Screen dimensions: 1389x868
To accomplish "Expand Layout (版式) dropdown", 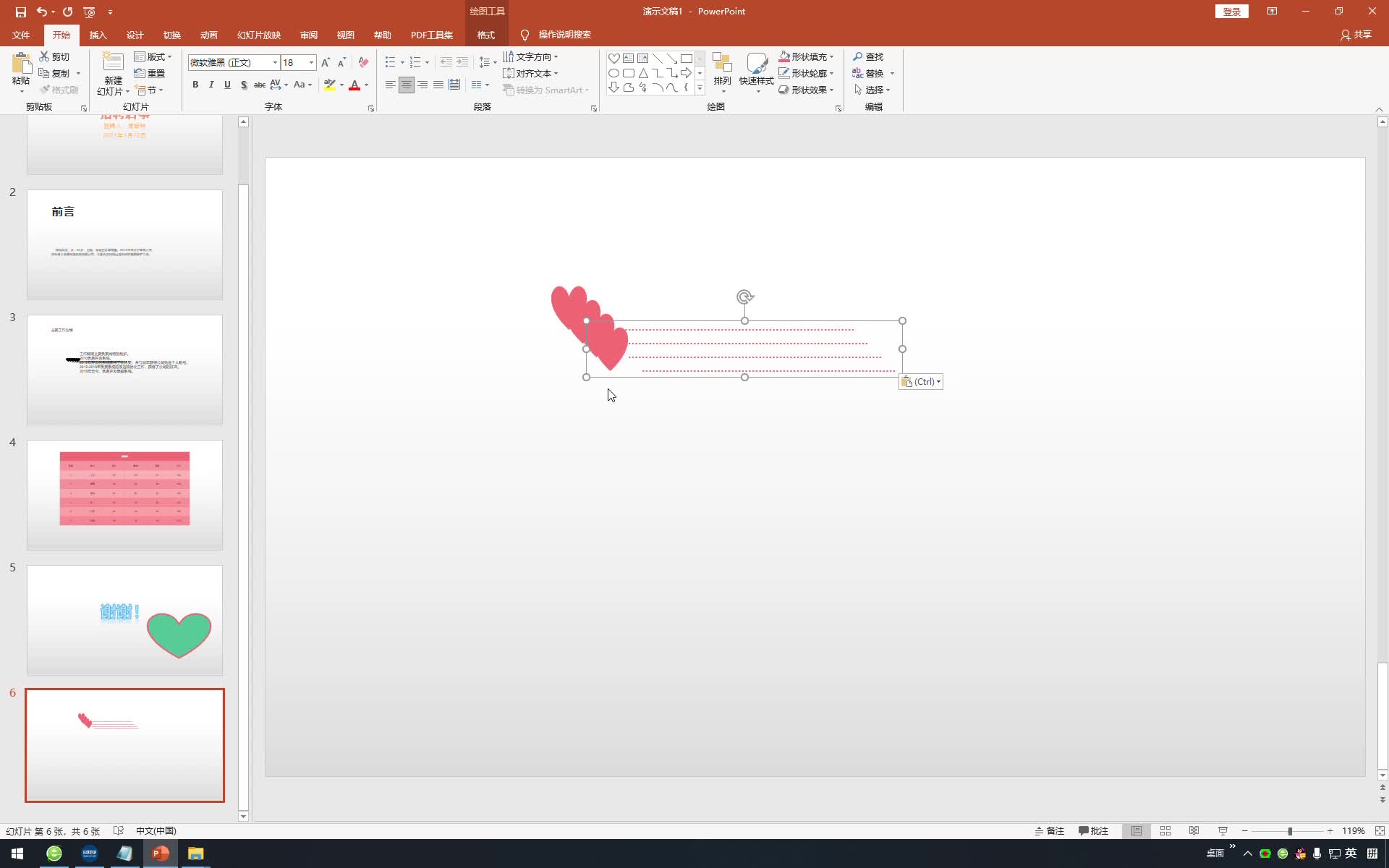I will coord(153,56).
